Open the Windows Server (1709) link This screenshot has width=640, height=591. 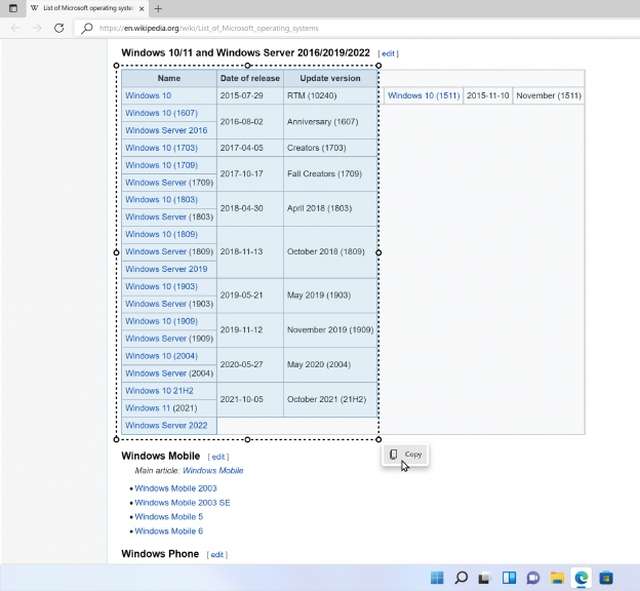pos(156,182)
